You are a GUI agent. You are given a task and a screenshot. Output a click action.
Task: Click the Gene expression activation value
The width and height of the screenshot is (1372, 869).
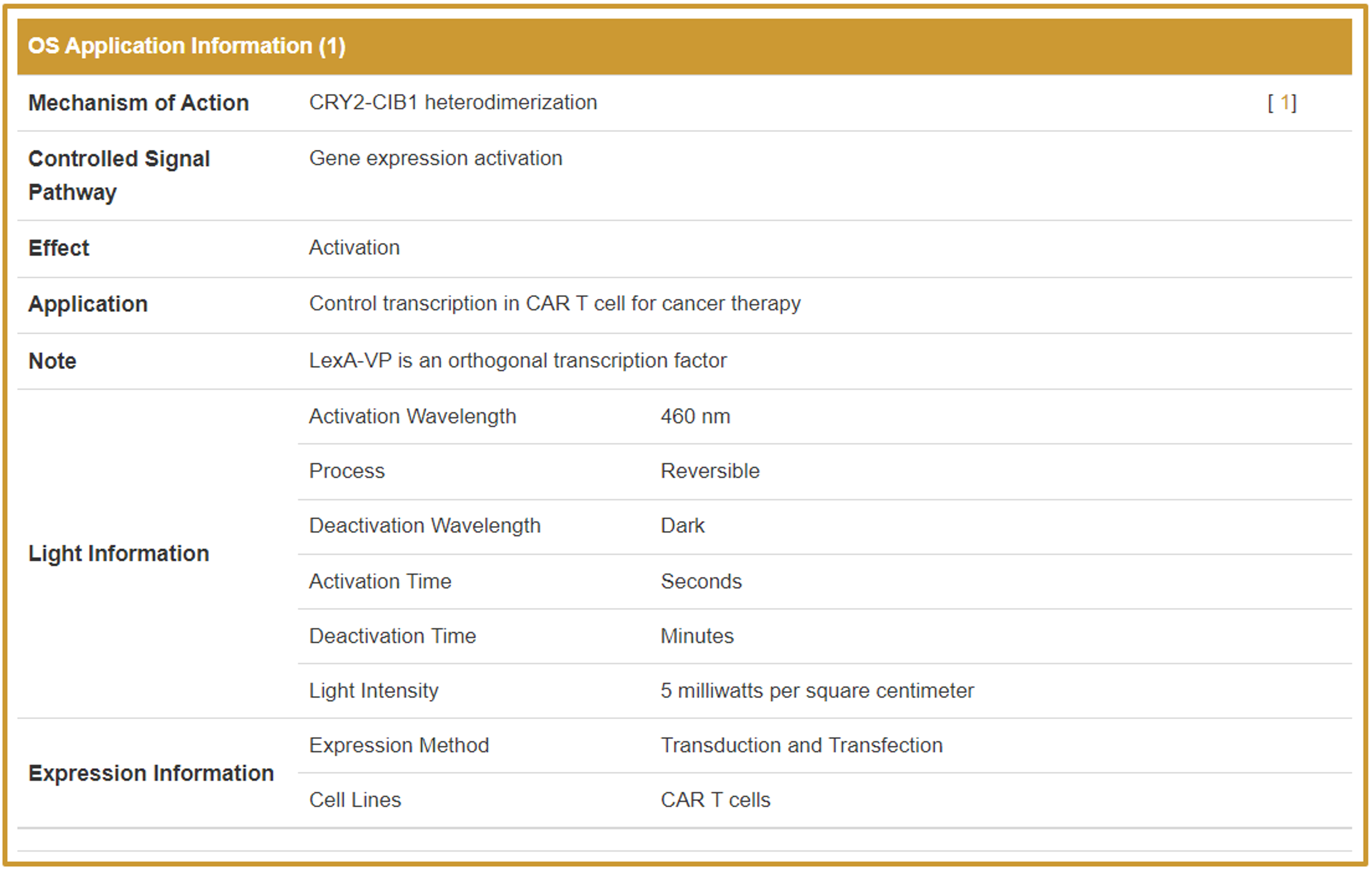point(435,158)
